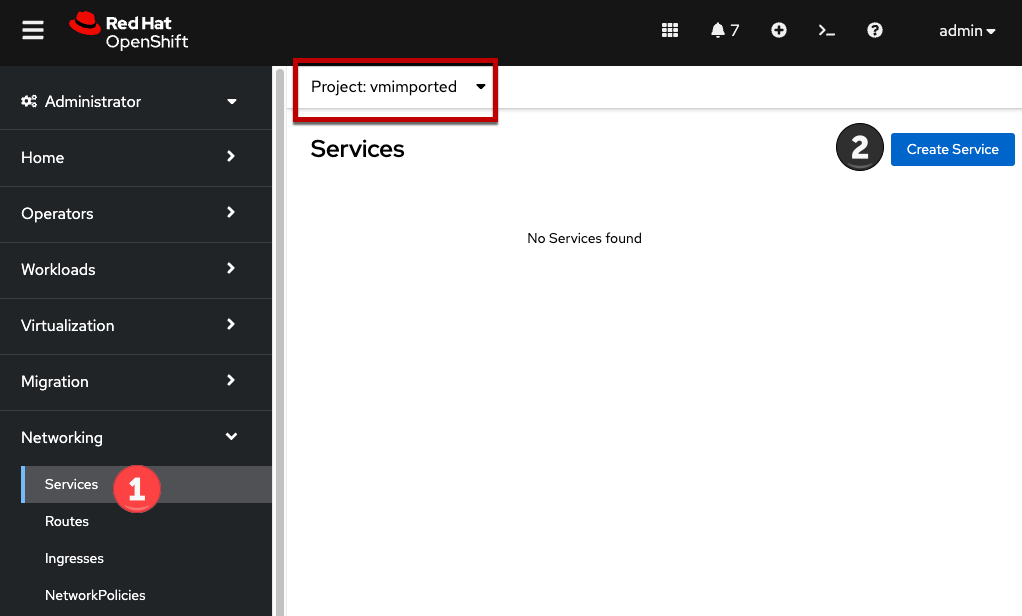
Task: Expand the Workloads section
Action: pyautogui.click(x=130, y=270)
